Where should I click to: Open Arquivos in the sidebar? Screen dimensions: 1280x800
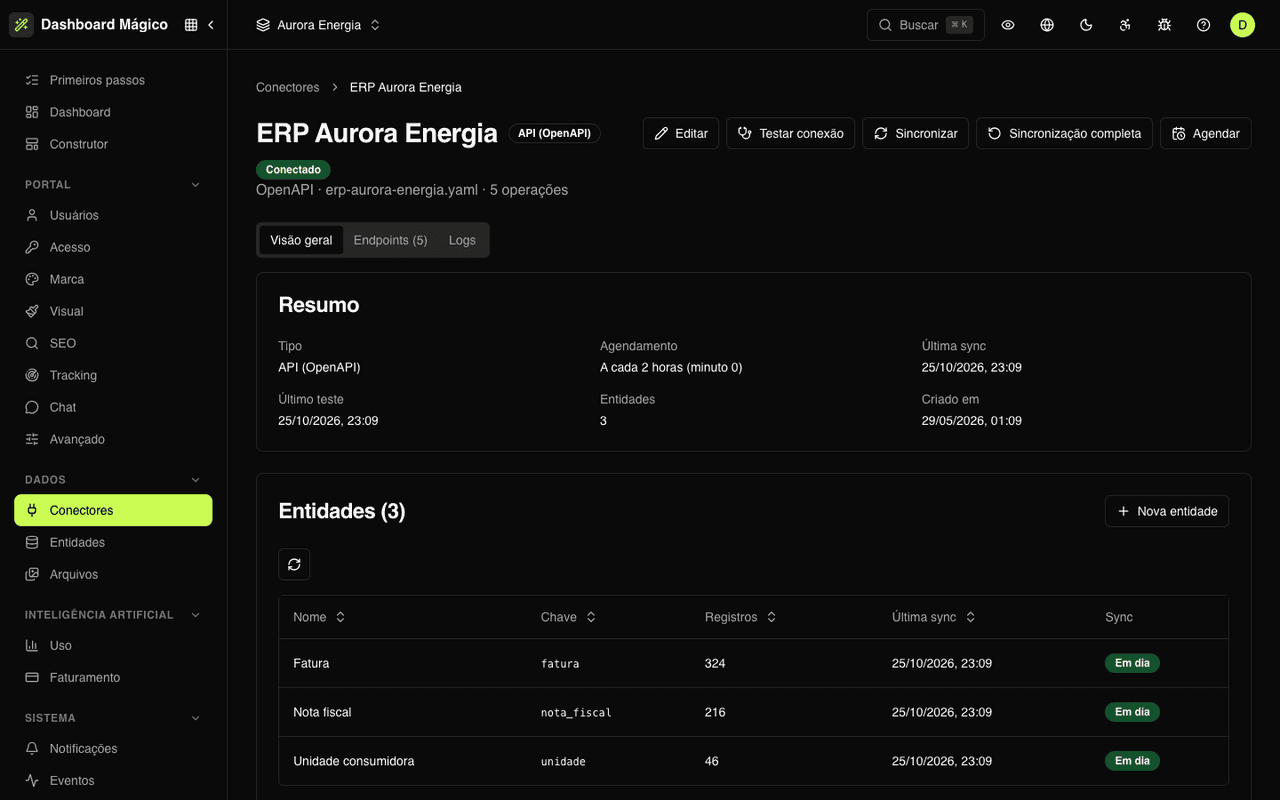click(x=113, y=574)
